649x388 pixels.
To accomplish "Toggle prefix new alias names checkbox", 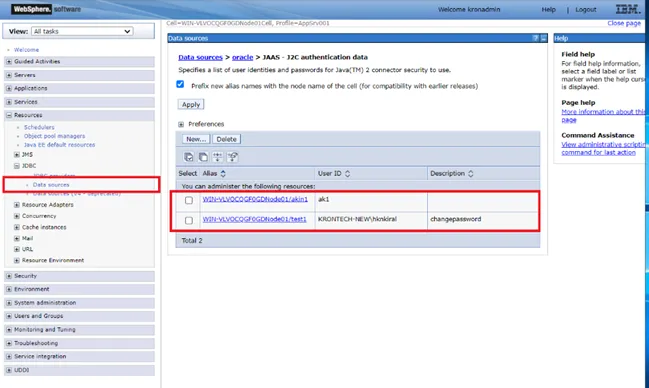I will click(180, 84).
